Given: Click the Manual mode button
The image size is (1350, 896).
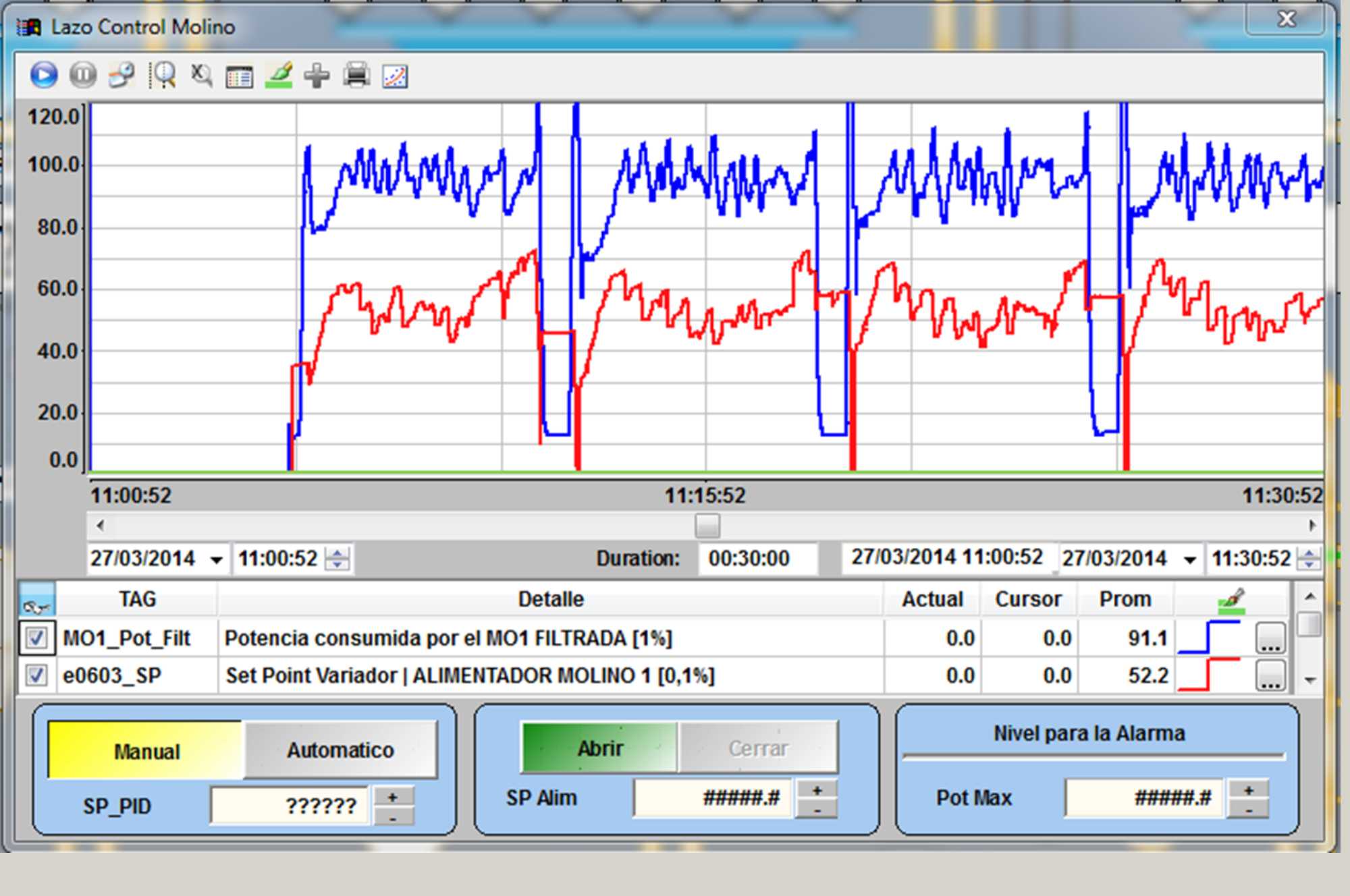Looking at the screenshot, I should click(146, 751).
